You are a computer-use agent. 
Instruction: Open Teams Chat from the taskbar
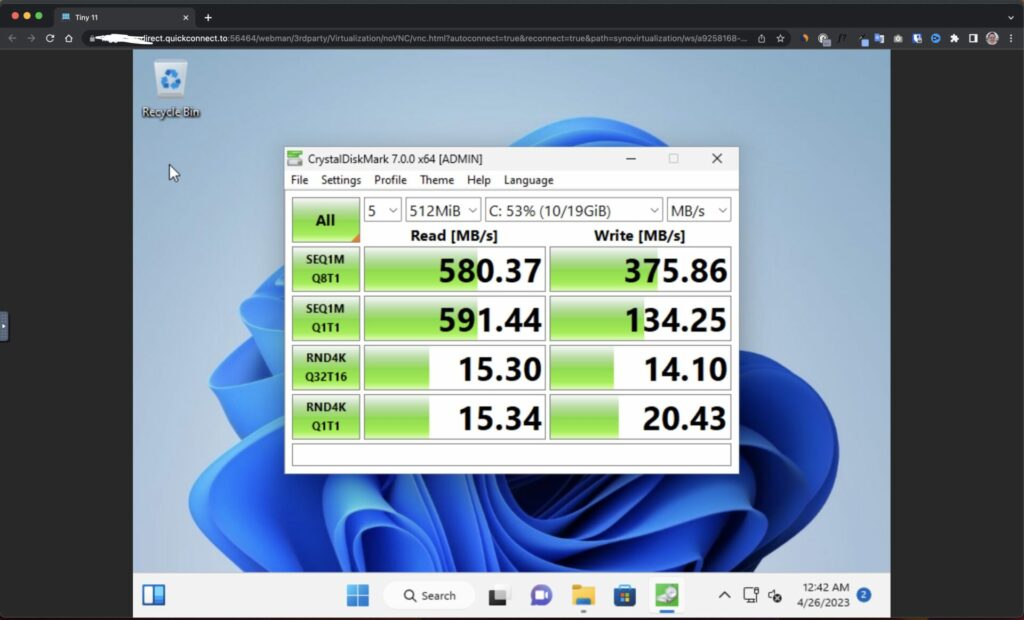click(541, 595)
